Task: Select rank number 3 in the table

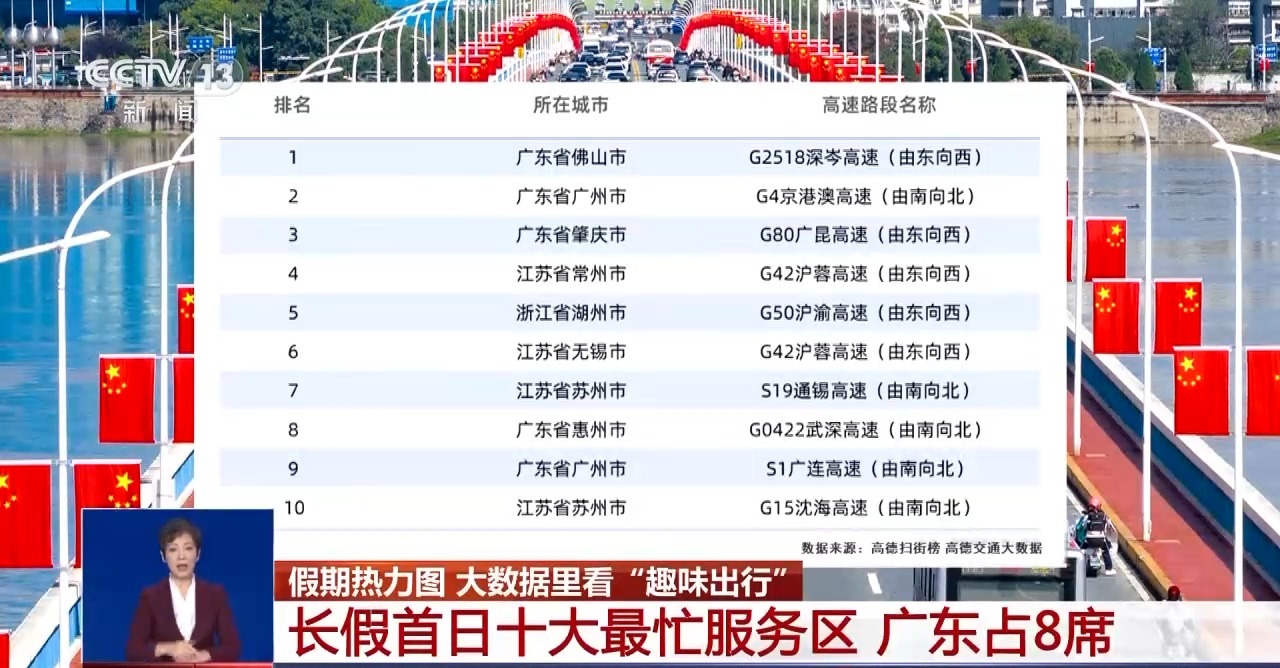Action: [x=293, y=235]
